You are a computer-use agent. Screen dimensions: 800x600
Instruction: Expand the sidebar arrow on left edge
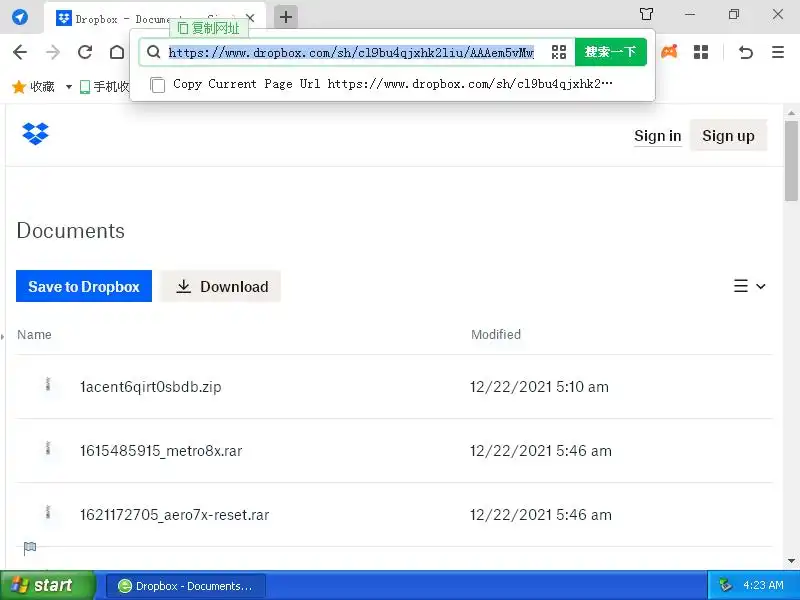[x=3, y=336]
